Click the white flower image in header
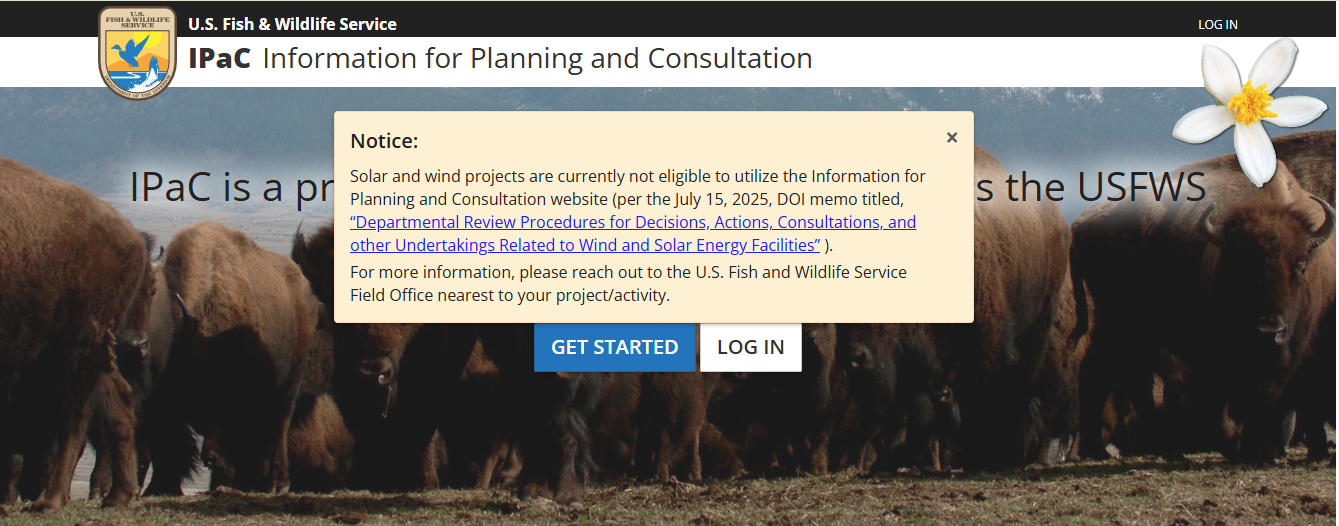Viewport: 1339px width, 526px height. [1250, 112]
